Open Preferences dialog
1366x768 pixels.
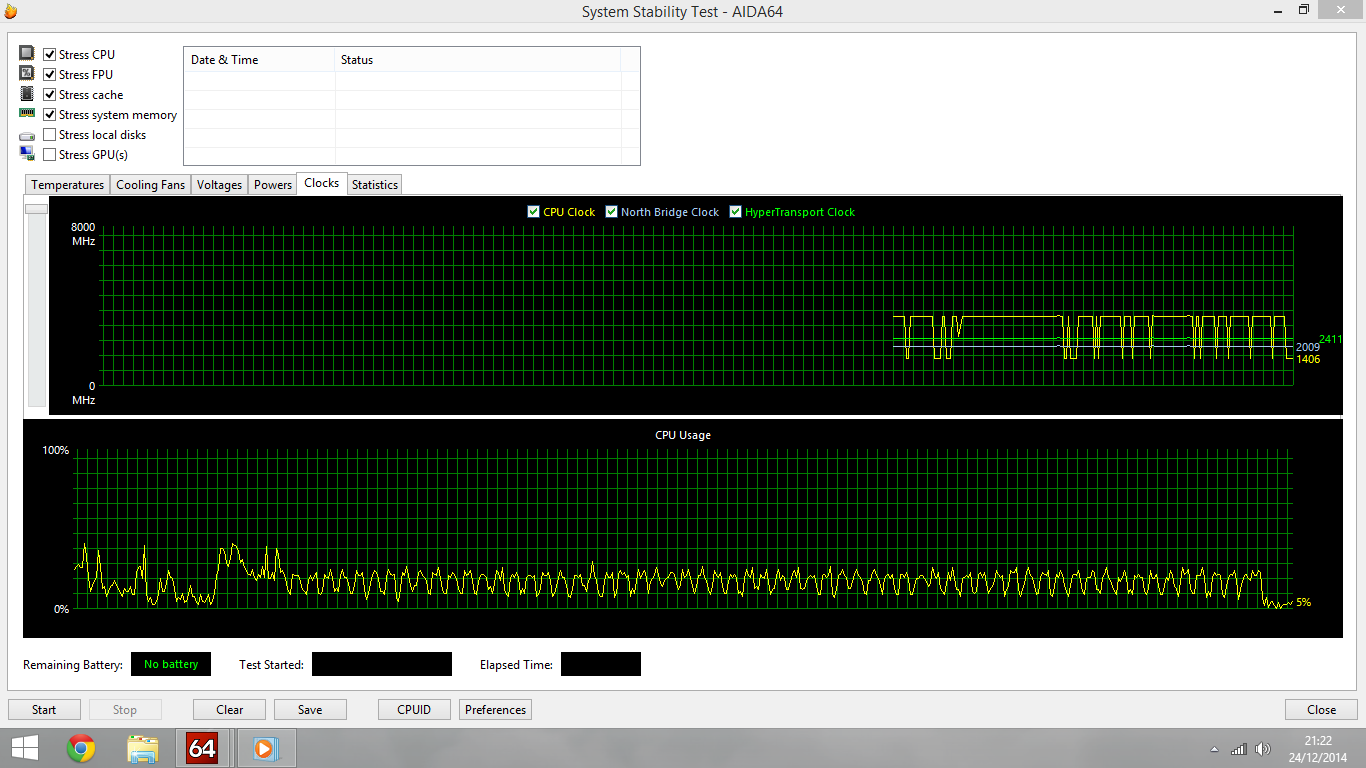(495, 710)
